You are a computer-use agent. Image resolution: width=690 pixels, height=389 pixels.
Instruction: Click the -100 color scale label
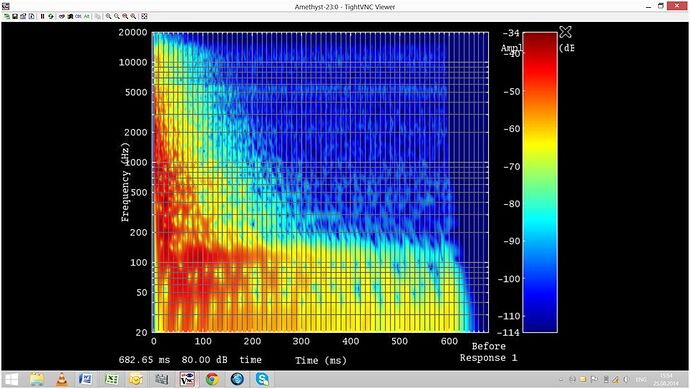coord(509,279)
